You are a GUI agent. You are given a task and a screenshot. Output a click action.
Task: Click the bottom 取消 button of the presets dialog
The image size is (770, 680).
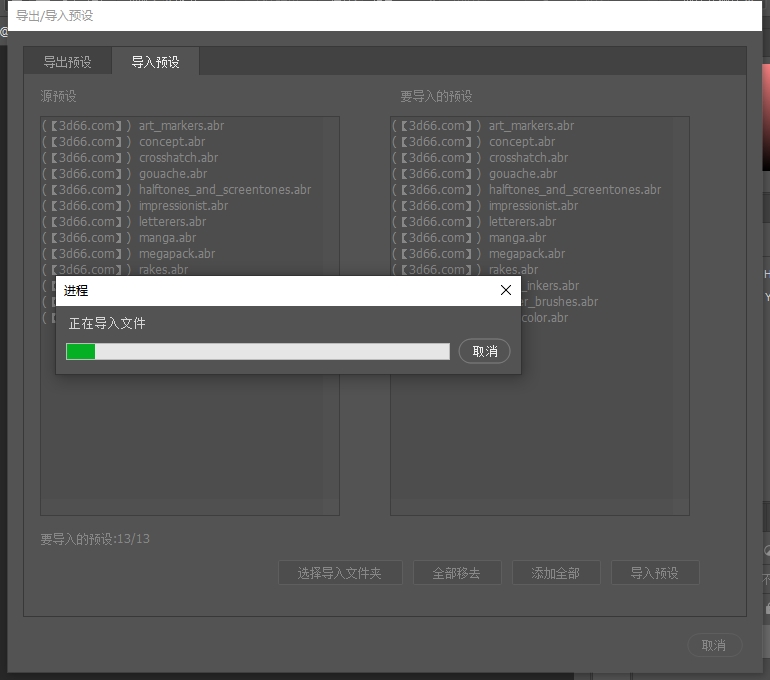714,645
